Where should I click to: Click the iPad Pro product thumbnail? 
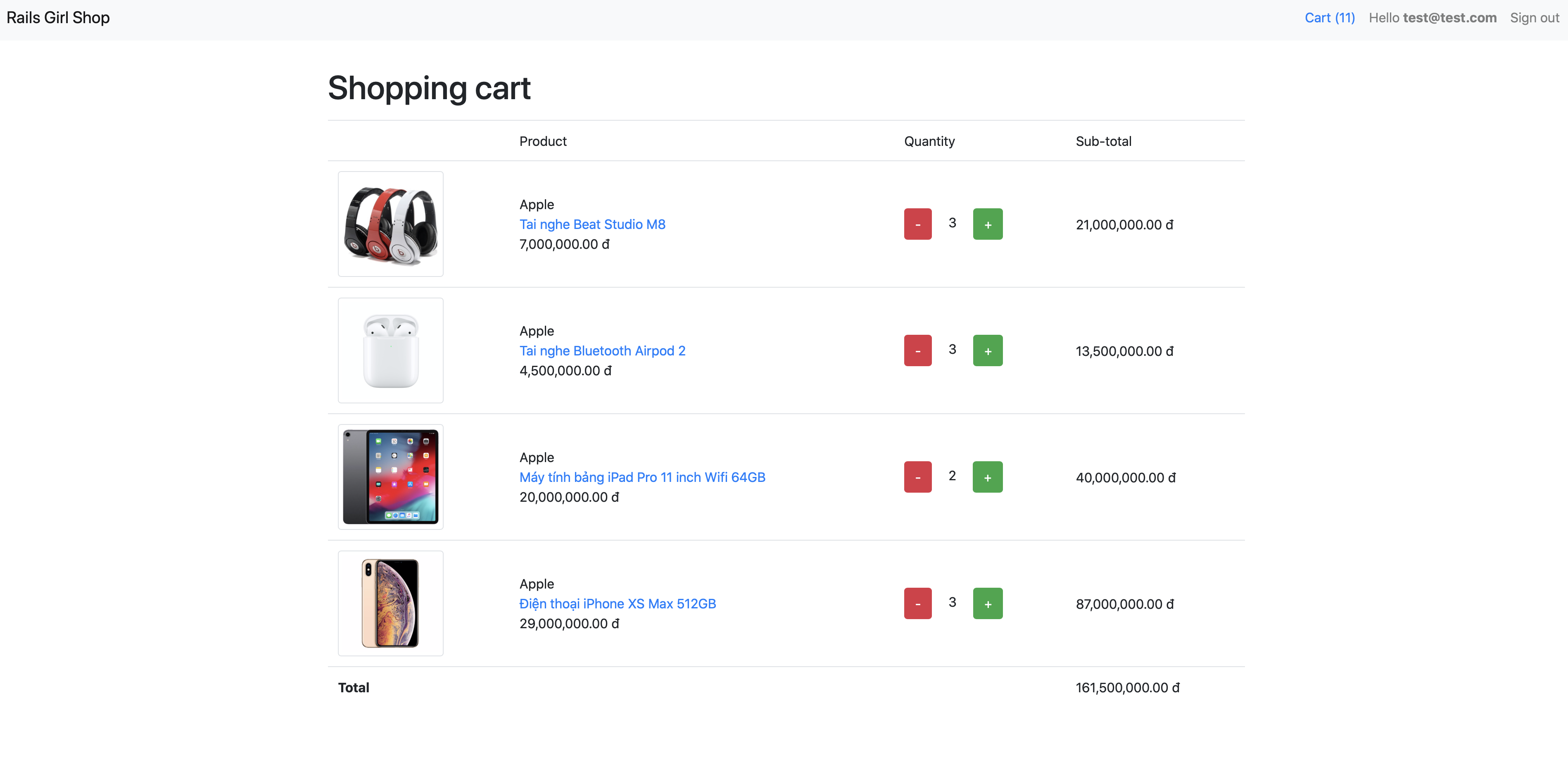tap(390, 477)
